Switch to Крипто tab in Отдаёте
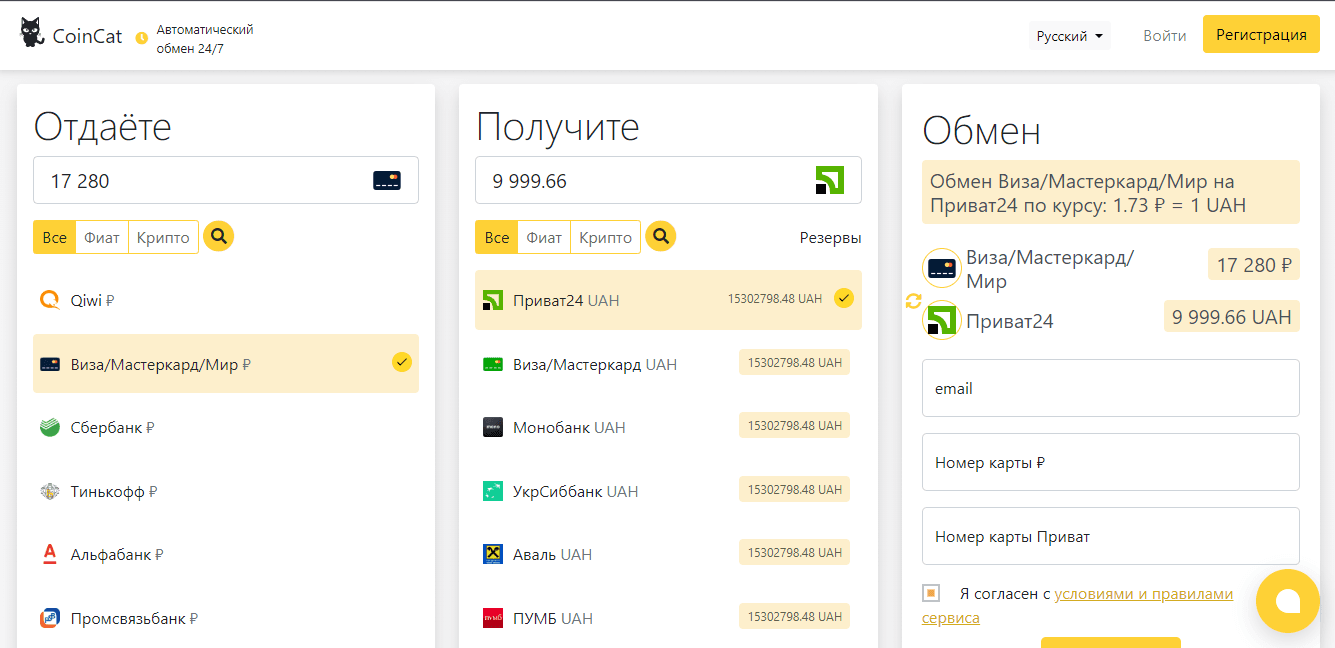The width and height of the screenshot is (1335, 648). click(163, 238)
